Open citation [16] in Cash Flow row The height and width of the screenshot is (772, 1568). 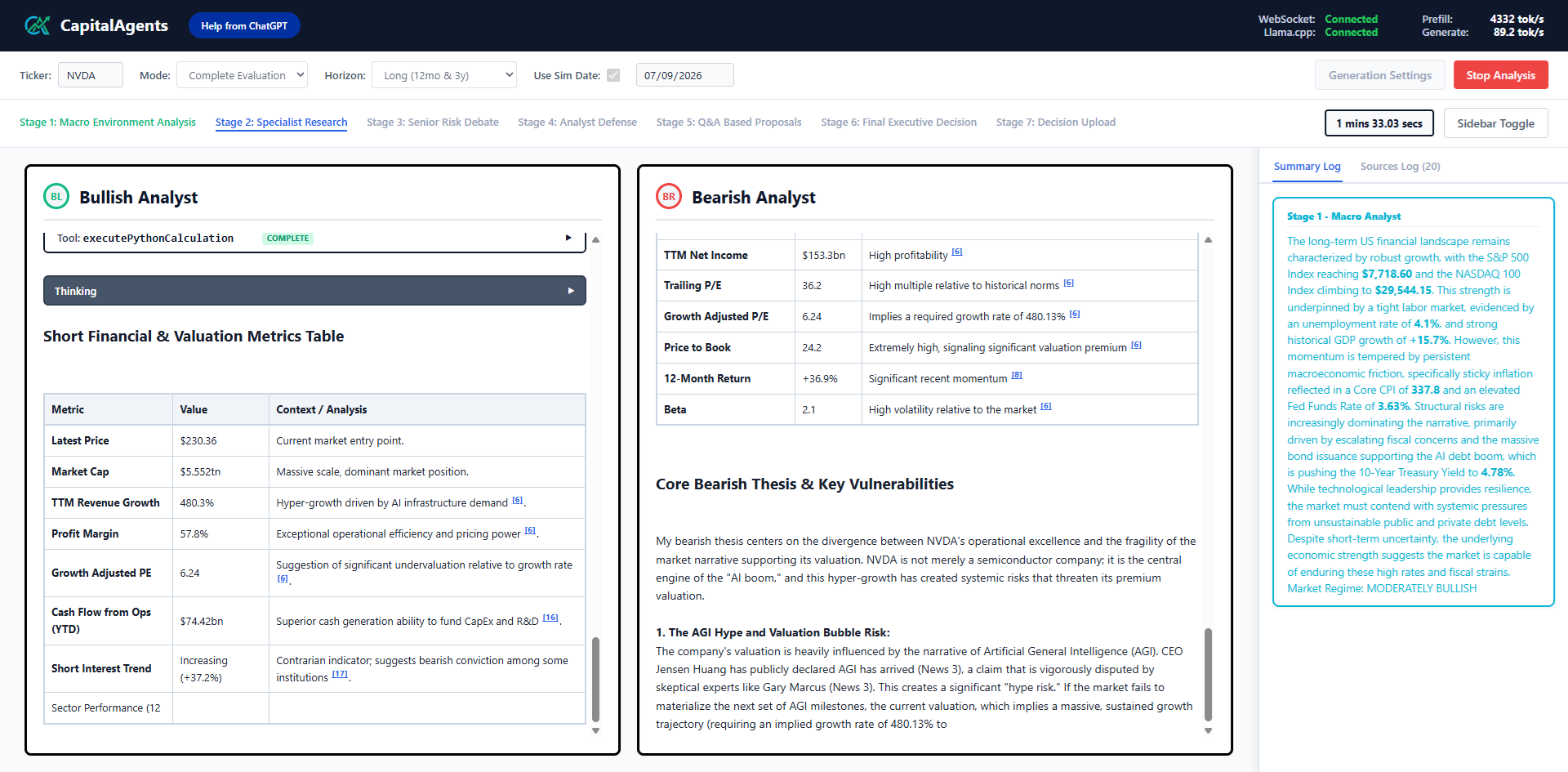pyautogui.click(x=550, y=618)
